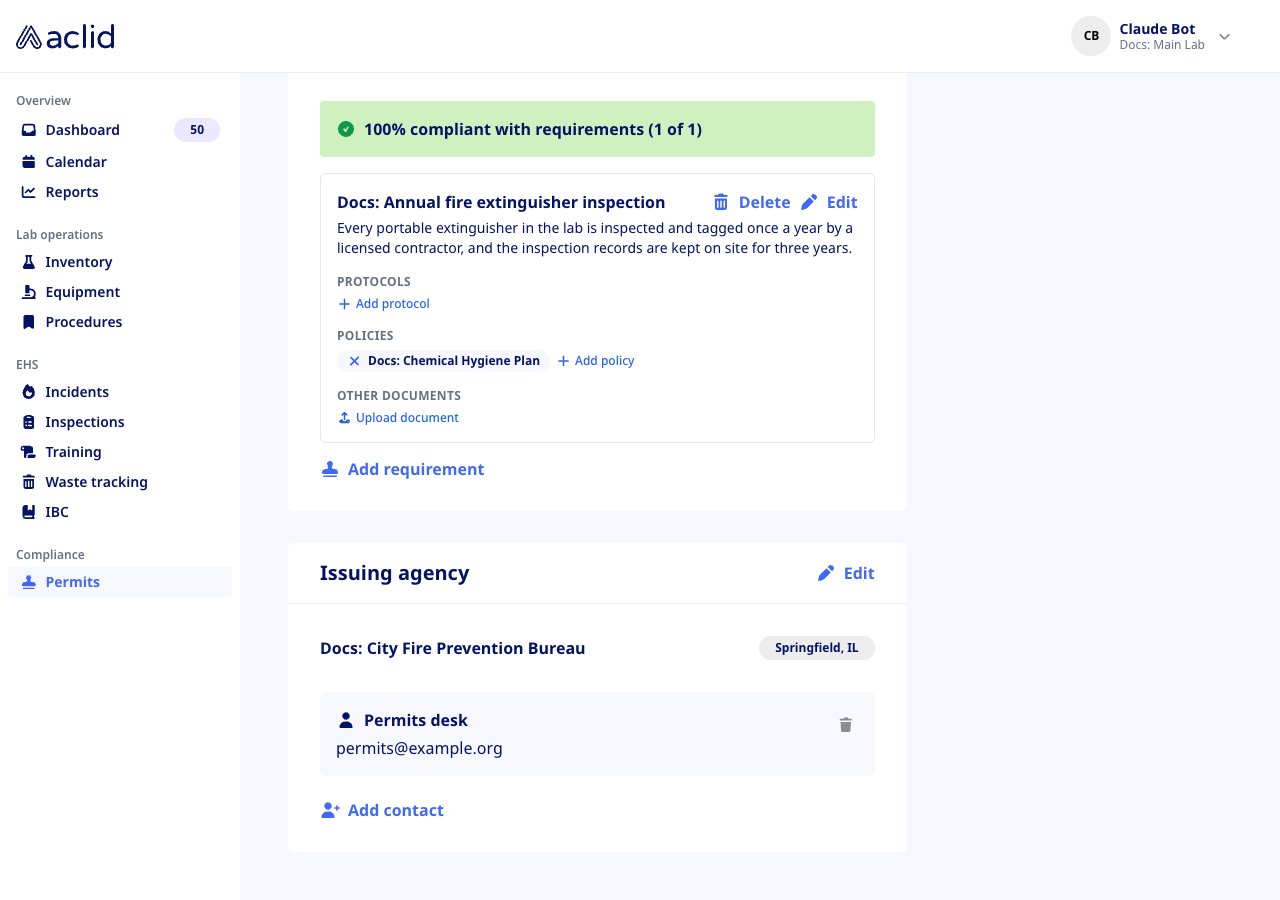Click the Add contact button
Image resolution: width=1280 pixels, height=900 pixels.
coord(382,810)
